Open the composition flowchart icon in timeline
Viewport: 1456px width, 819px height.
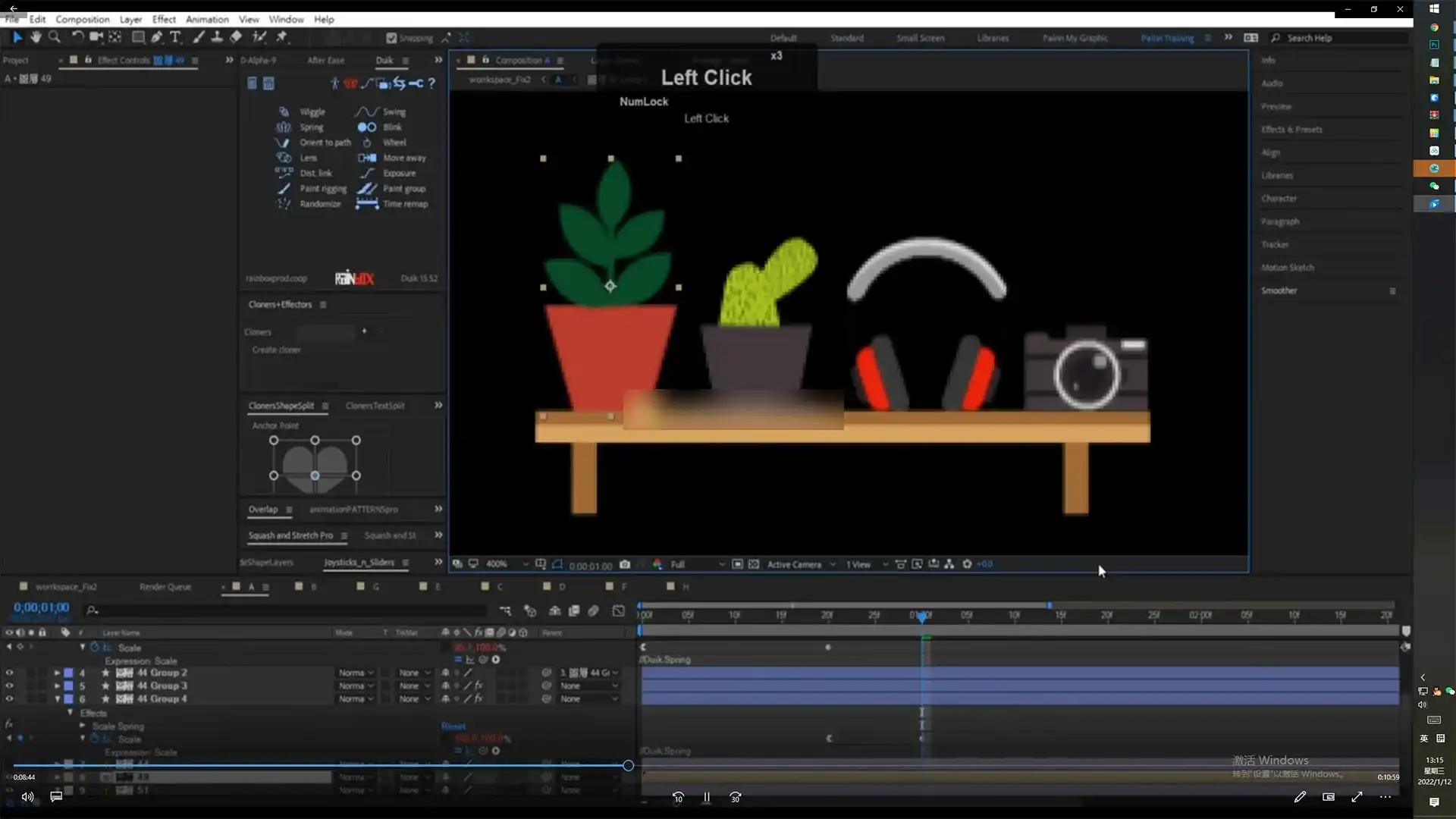[x=505, y=610]
